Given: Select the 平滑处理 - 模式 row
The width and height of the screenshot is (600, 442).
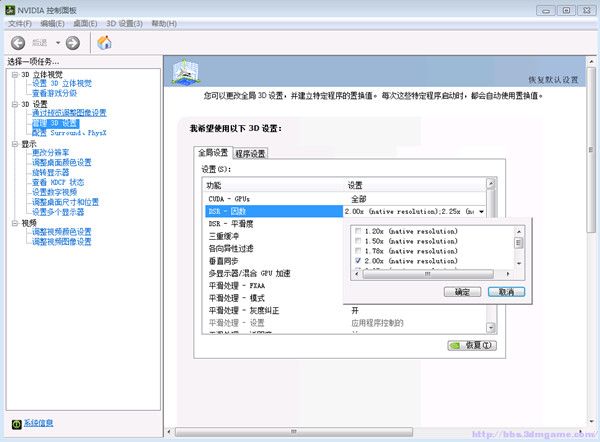Looking at the screenshot, I should point(274,298).
